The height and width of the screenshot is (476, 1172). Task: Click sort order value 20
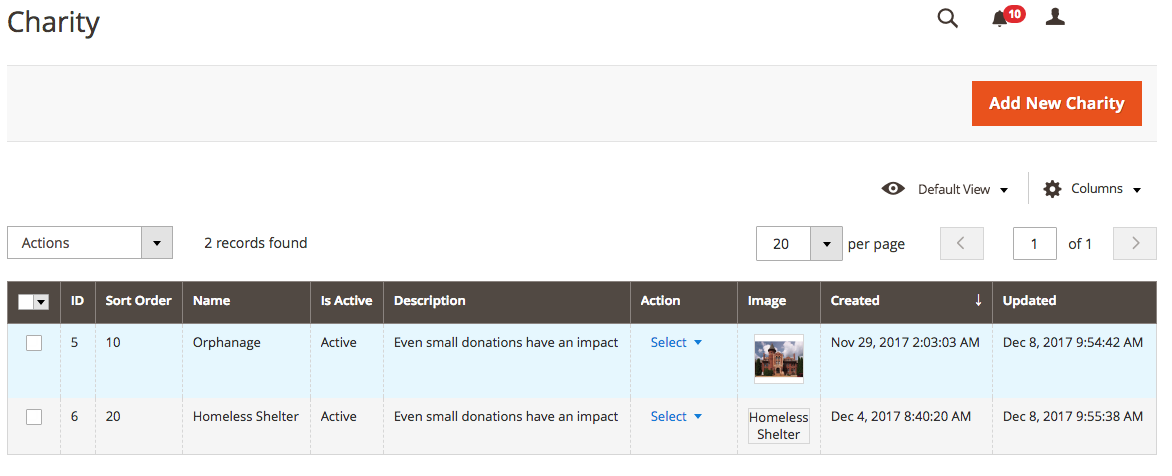(113, 416)
